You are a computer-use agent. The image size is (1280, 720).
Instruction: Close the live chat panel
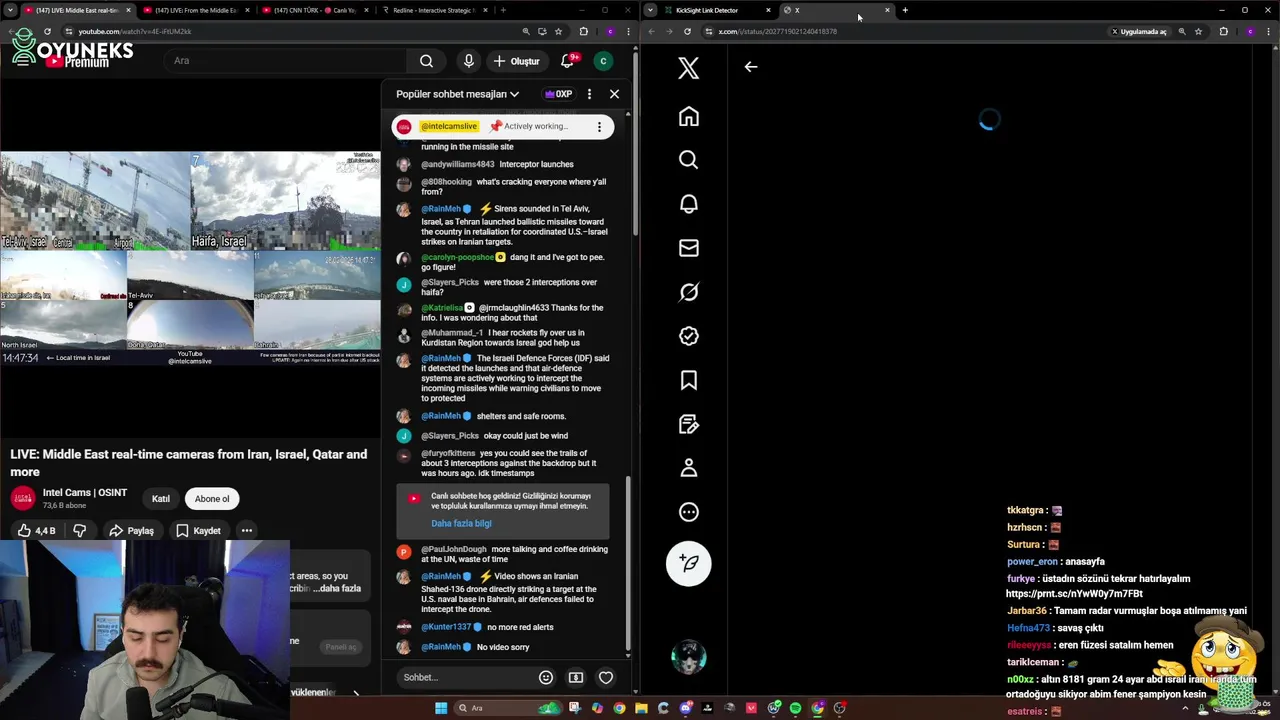(x=614, y=94)
